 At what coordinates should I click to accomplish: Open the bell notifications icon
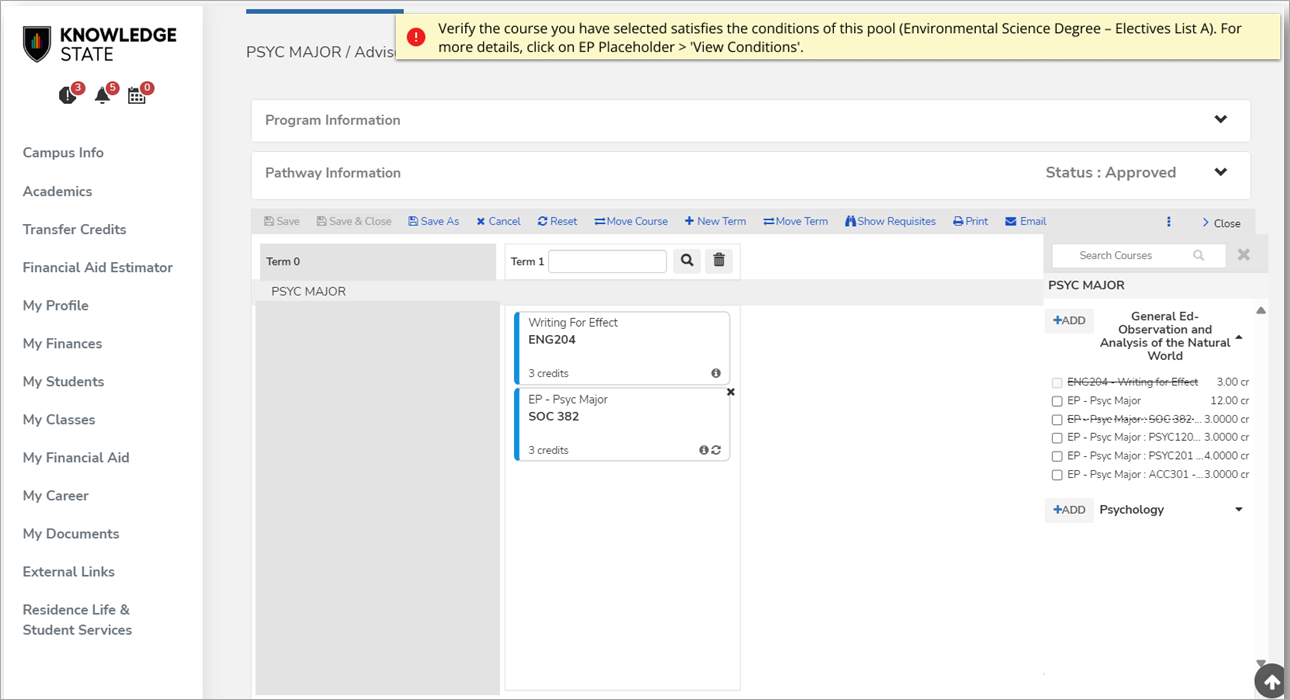pyautogui.click(x=103, y=95)
